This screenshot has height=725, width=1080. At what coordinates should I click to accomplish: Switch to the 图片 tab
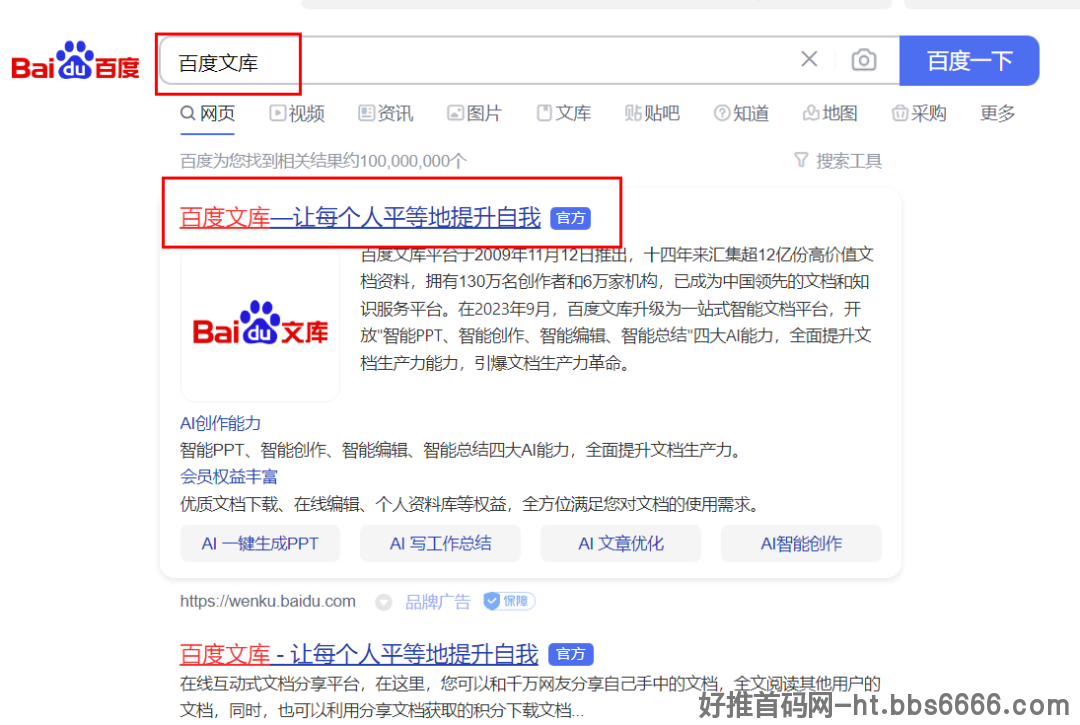click(475, 113)
